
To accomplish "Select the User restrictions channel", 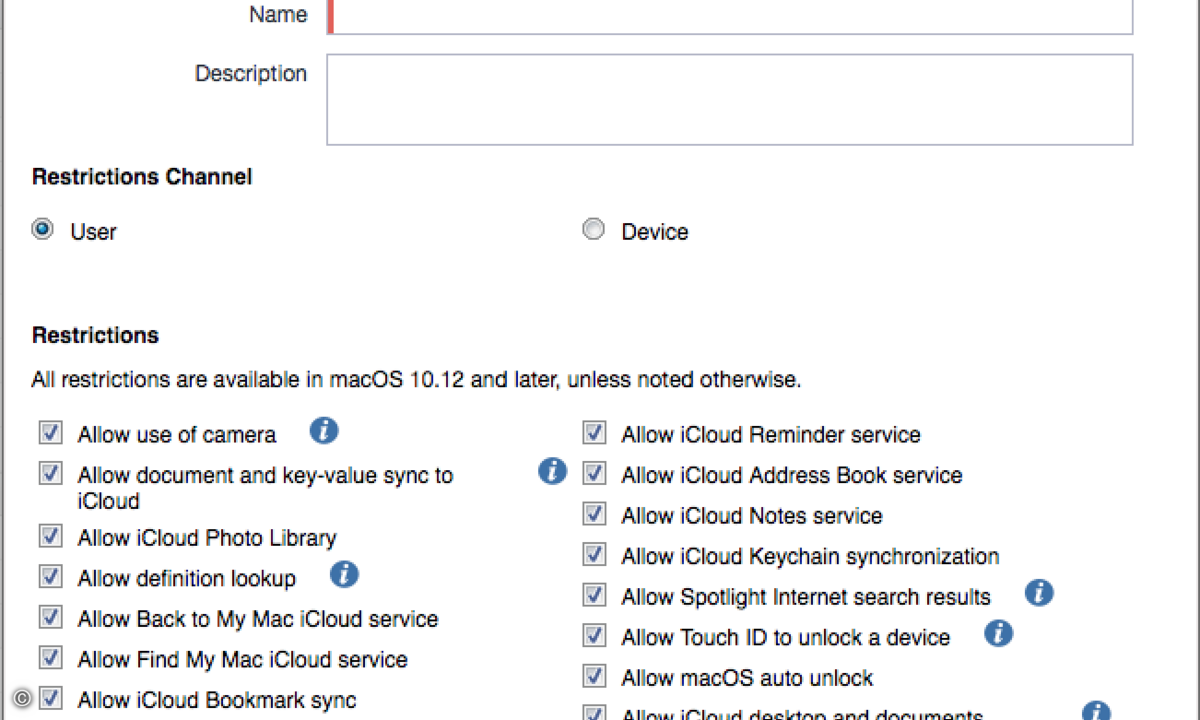I will click(x=42, y=230).
